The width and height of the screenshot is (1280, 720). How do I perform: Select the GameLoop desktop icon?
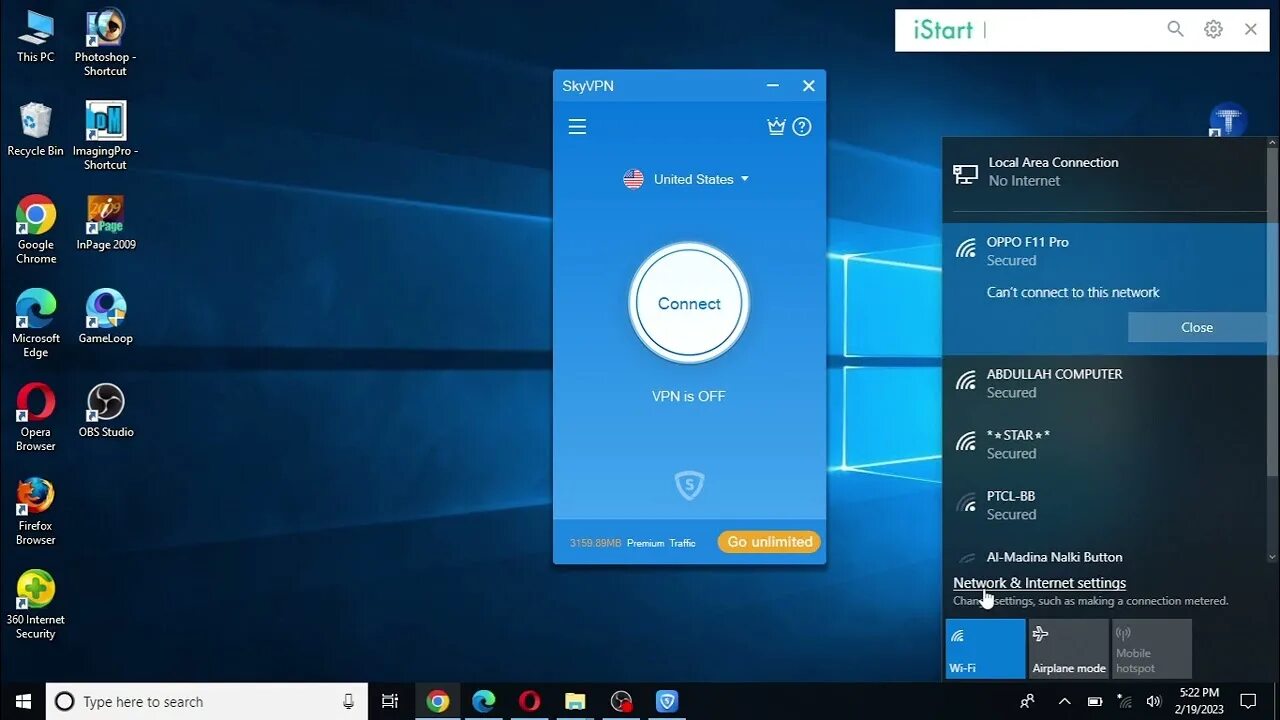[x=105, y=317]
